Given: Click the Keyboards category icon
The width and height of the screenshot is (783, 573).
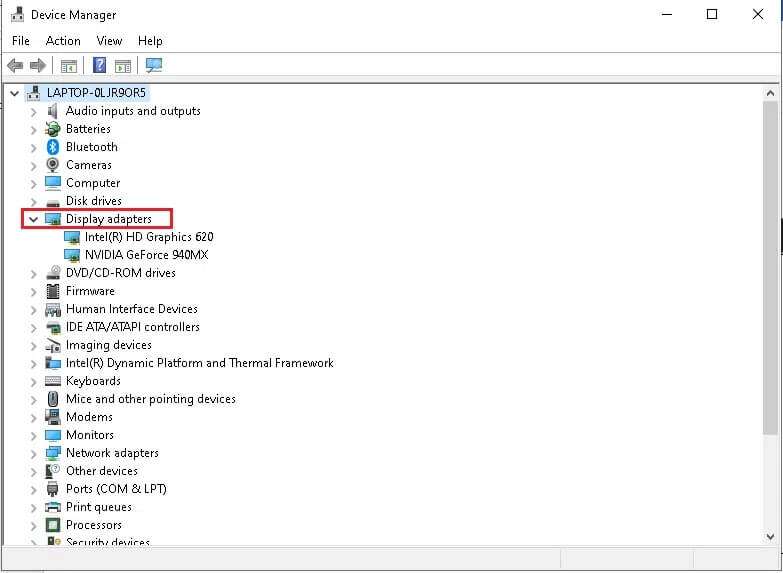Looking at the screenshot, I should point(53,381).
